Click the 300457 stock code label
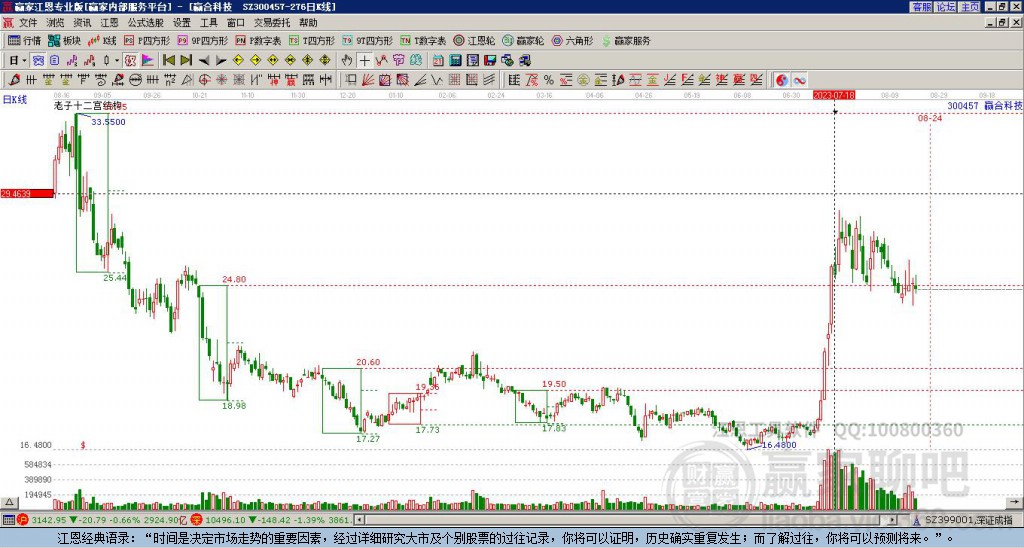Image resolution: width=1024 pixels, height=548 pixels. tap(963, 106)
